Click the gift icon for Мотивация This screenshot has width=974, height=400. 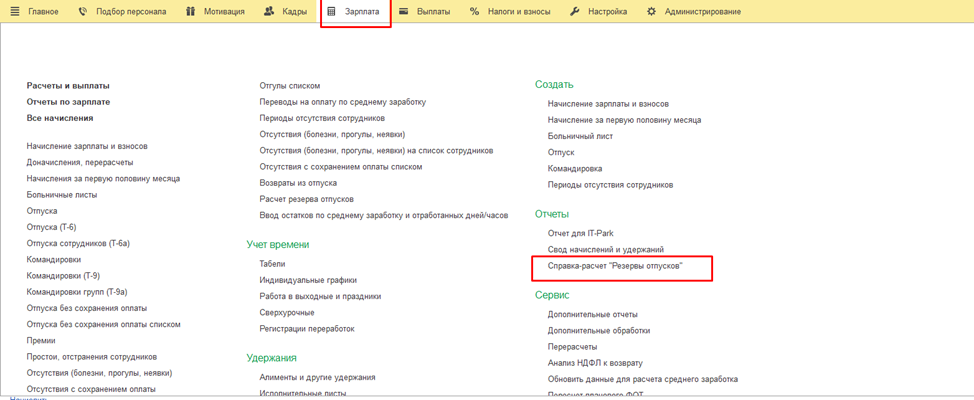[191, 12]
